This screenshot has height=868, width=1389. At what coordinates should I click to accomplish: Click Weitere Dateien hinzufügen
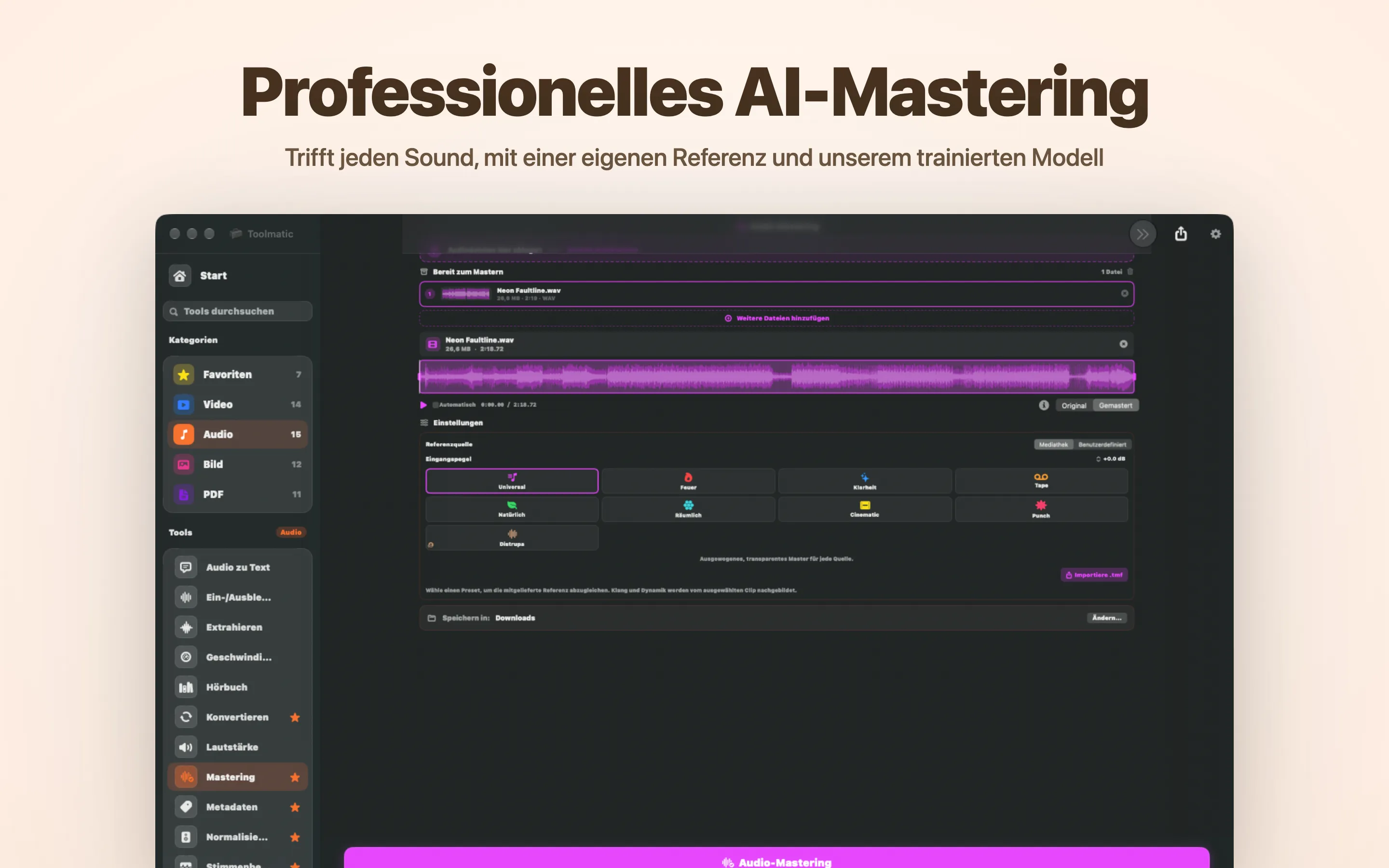[777, 318]
